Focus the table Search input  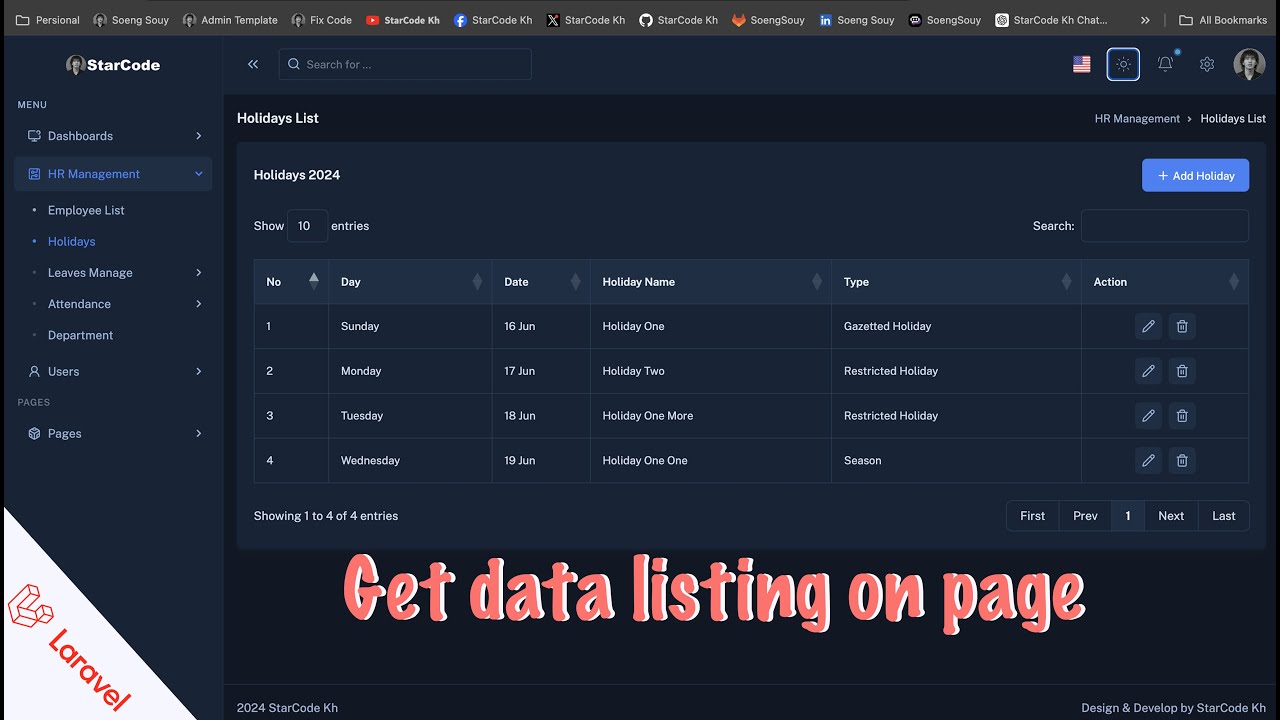(x=1165, y=226)
